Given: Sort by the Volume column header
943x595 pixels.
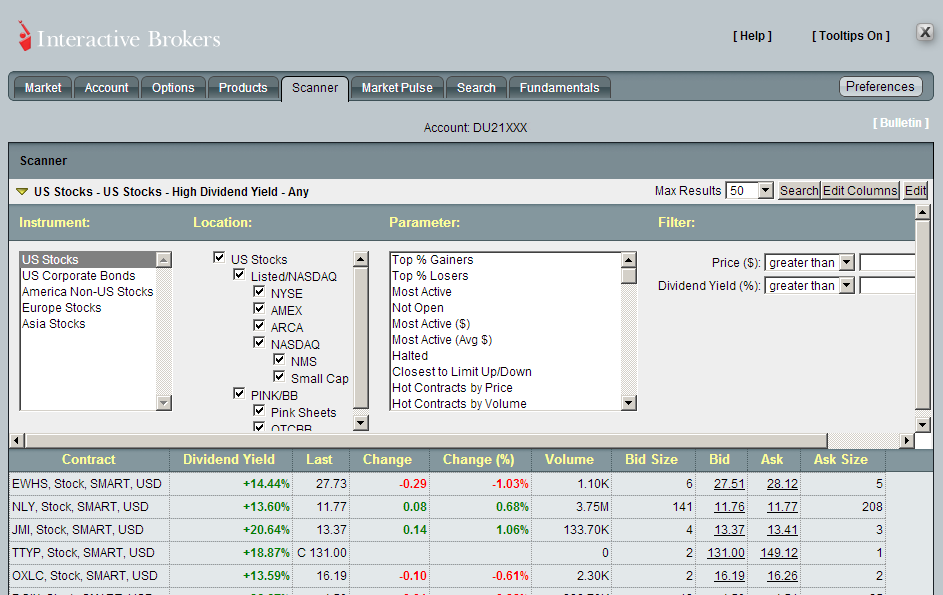Looking at the screenshot, I should tap(569, 460).
